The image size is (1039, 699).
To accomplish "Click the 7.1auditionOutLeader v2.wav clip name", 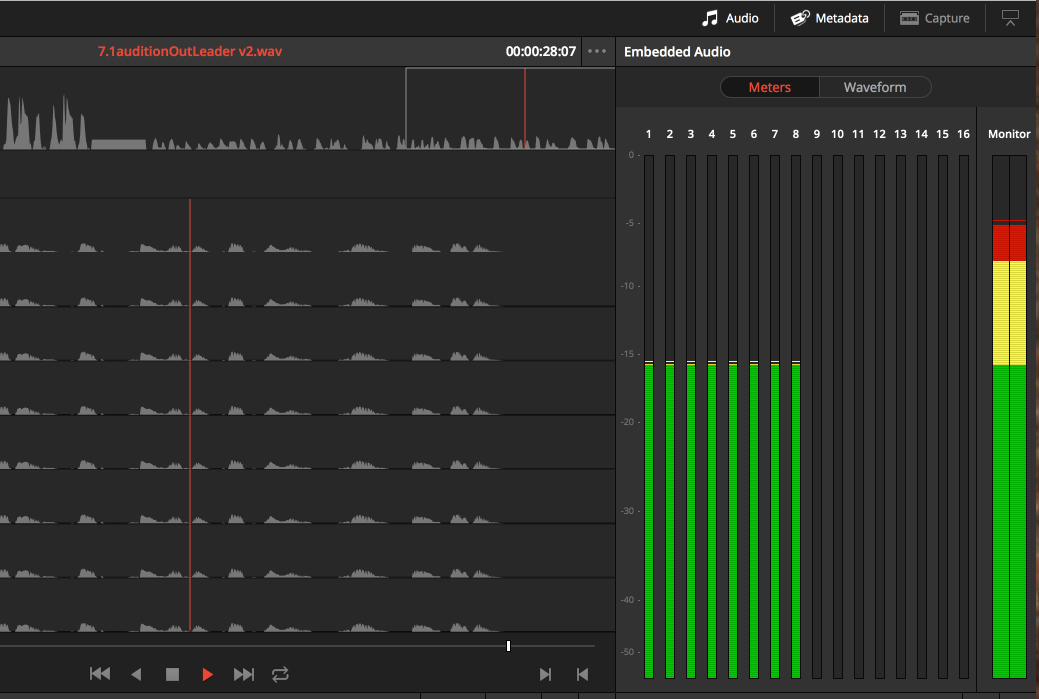I will 190,51.
